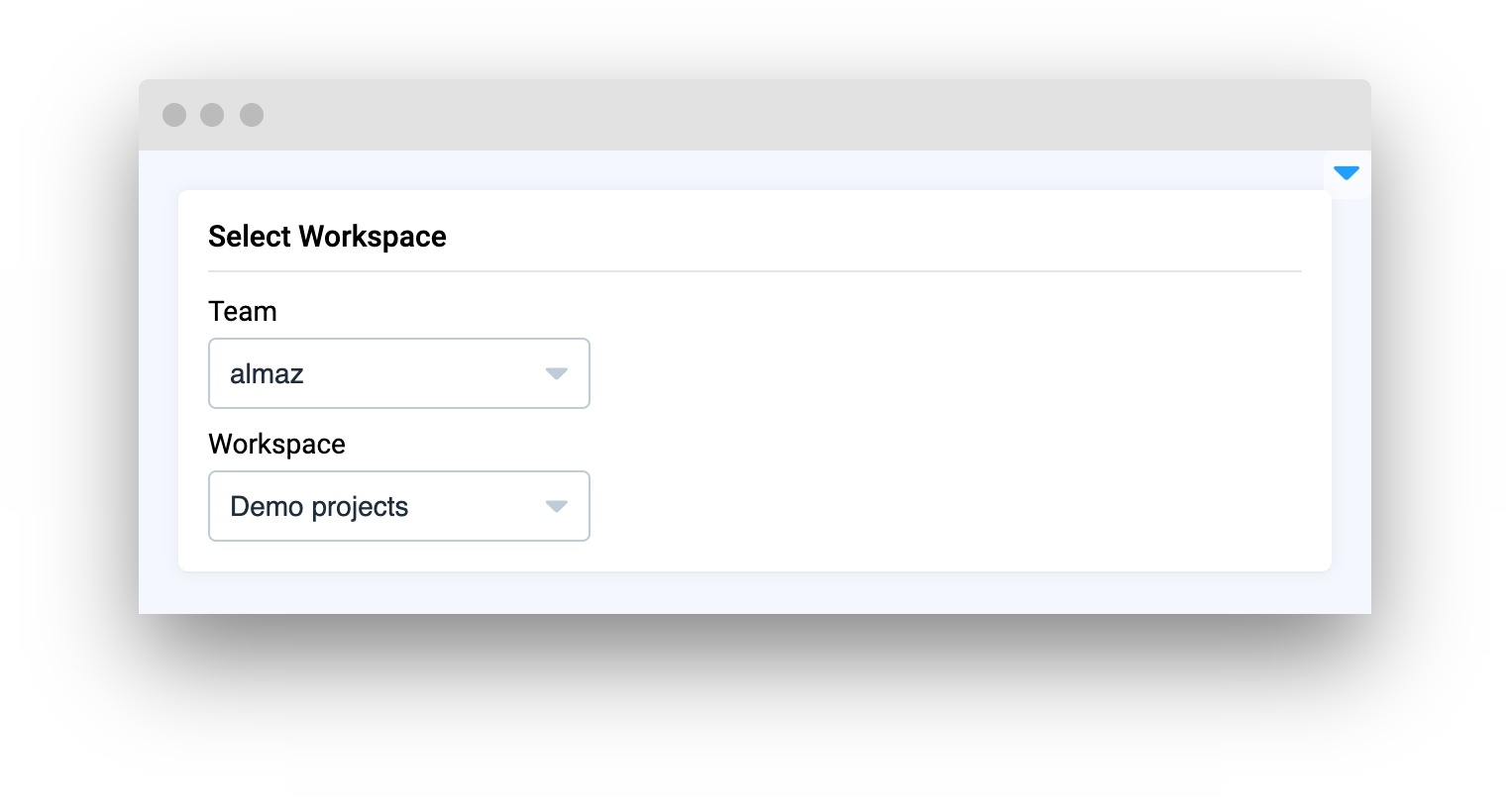Click the third gray window dot (maximize)
This screenshot has width=1510, height=812.
pos(252,115)
